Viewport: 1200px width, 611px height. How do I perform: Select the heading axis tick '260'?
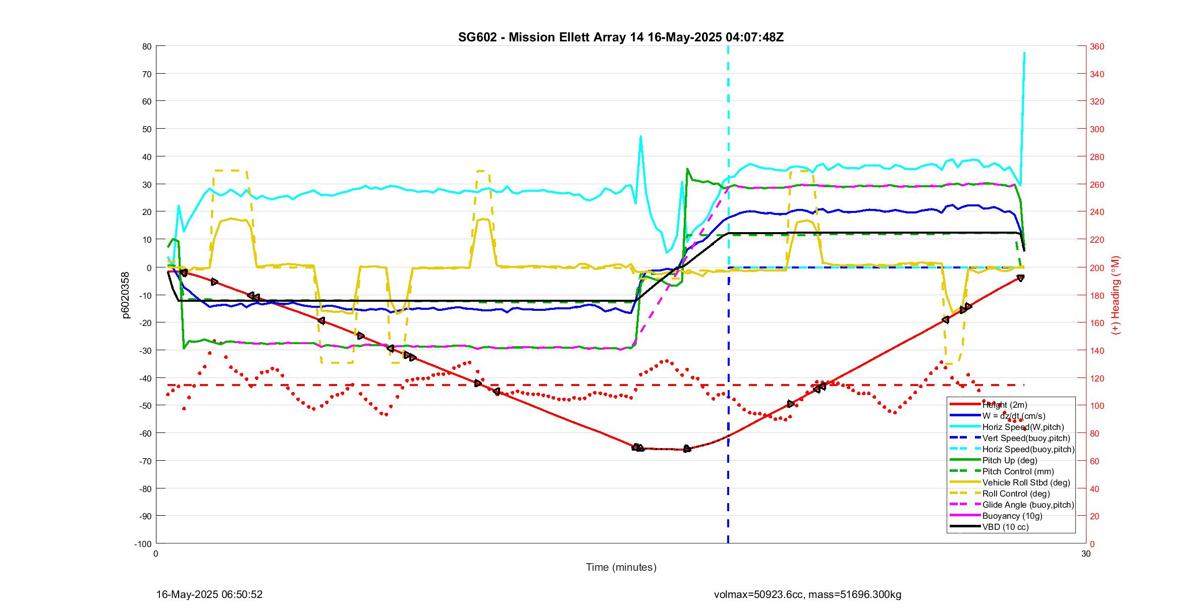1097,184
